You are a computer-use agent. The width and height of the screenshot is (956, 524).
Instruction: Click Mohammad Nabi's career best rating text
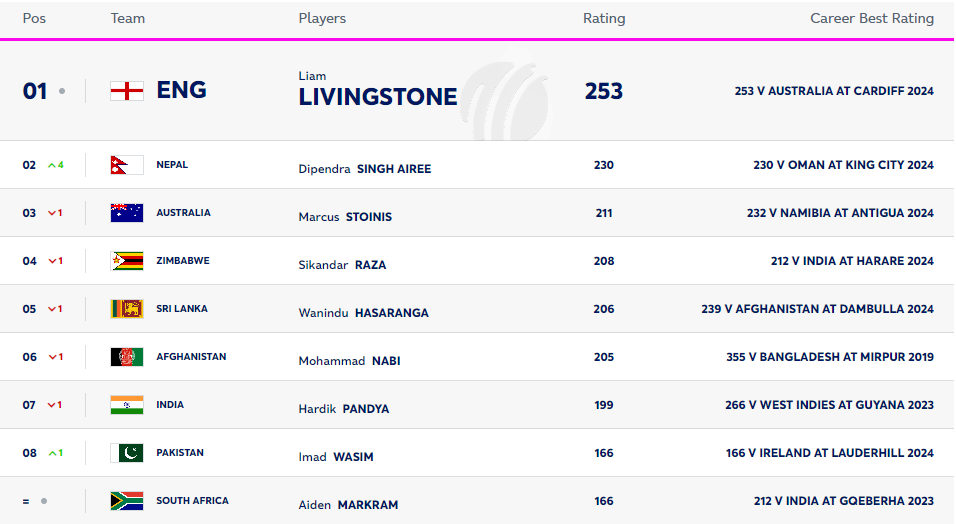point(829,357)
